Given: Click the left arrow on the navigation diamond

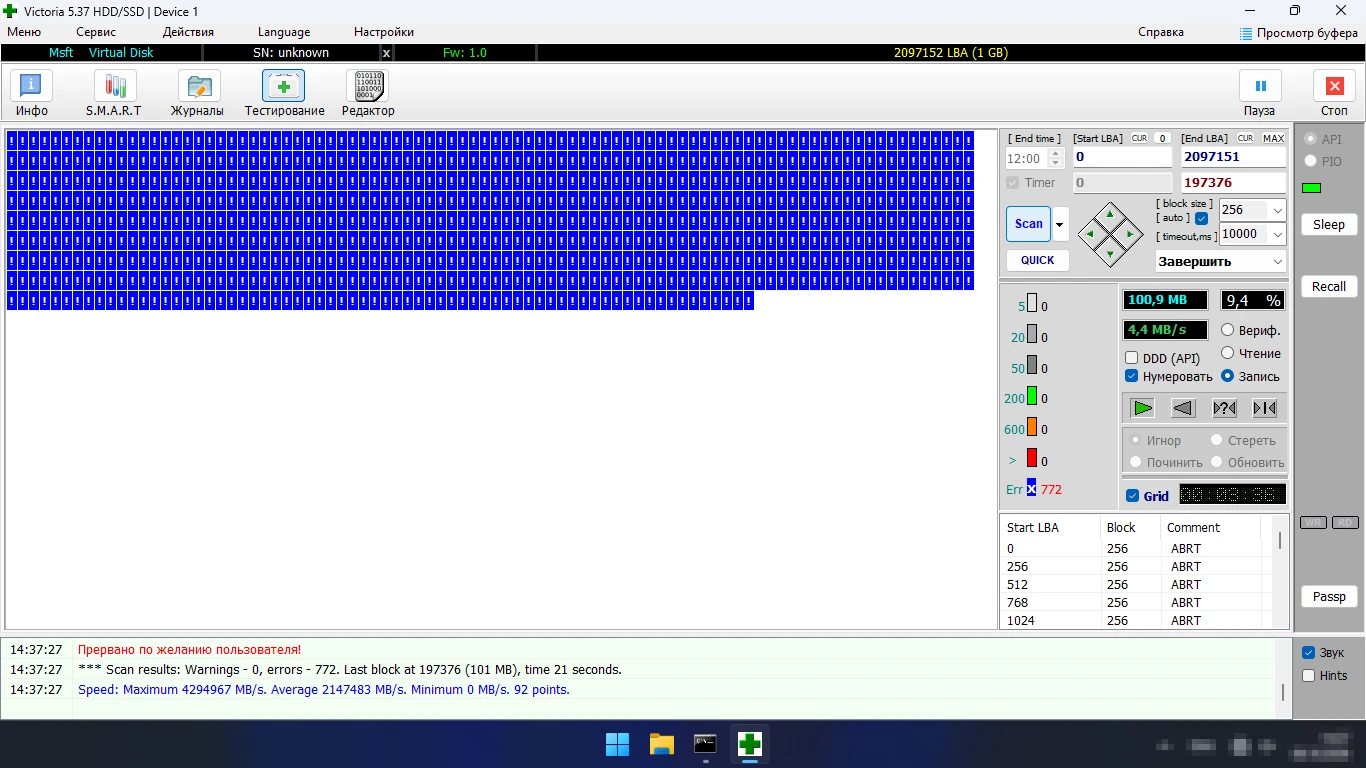Looking at the screenshot, I should click(x=1090, y=234).
